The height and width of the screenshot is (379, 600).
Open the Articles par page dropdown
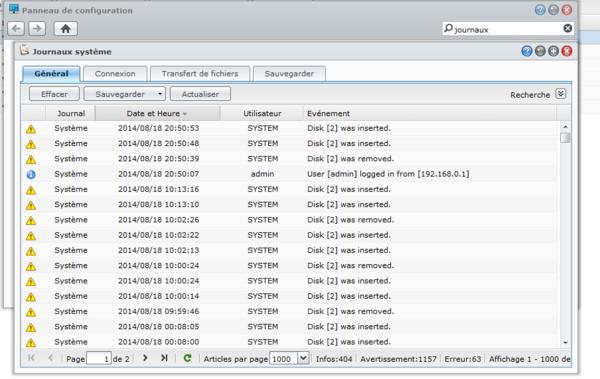click(303, 358)
